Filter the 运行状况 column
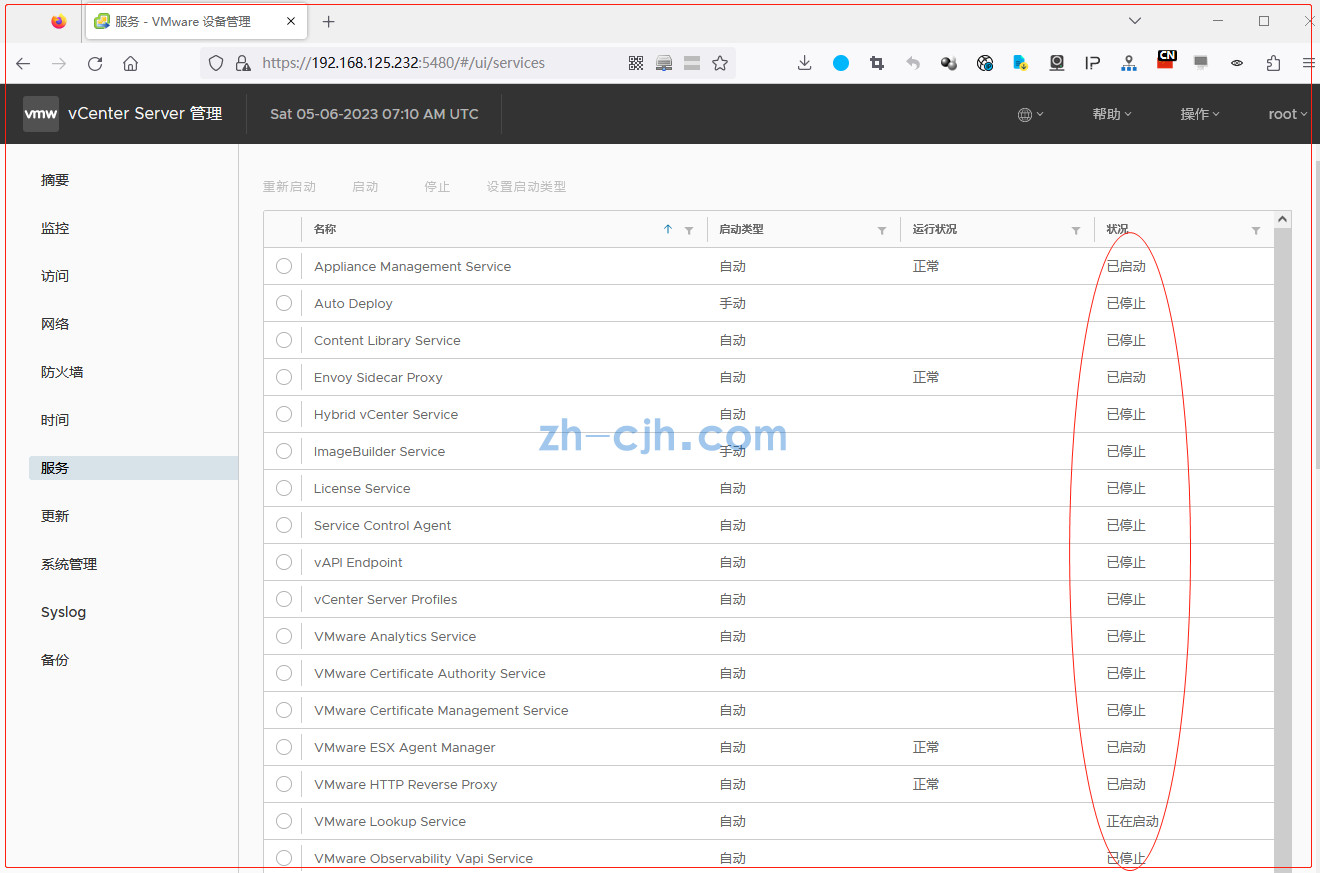 tap(1076, 230)
